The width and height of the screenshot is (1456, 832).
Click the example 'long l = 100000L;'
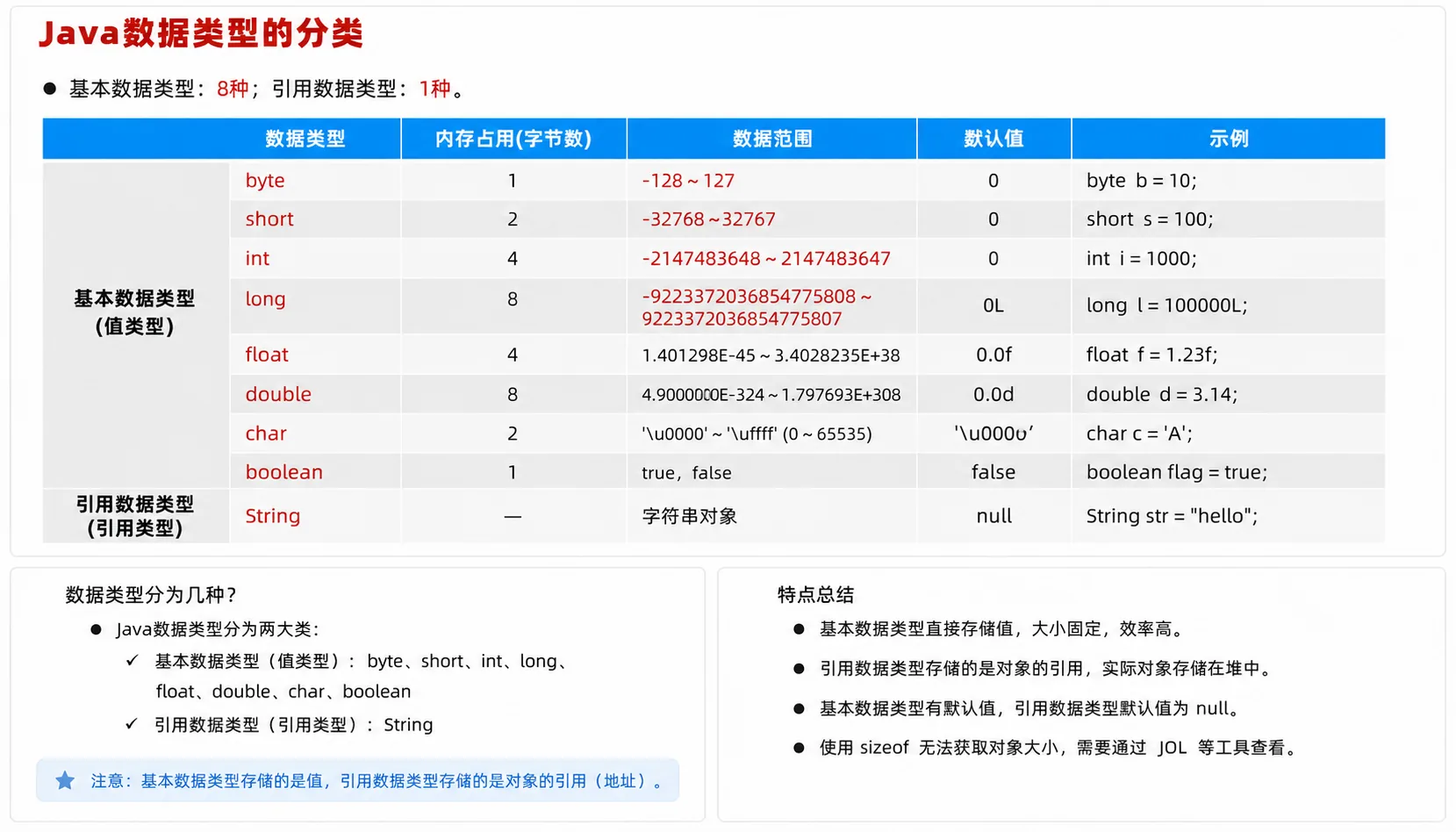[1166, 305]
